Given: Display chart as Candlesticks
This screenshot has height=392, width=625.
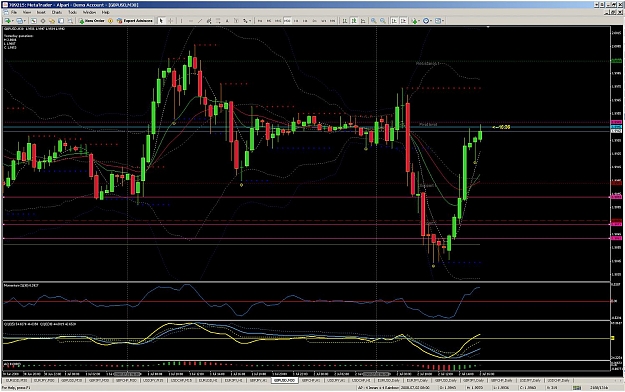Looking at the screenshot, I should [x=354, y=21].
